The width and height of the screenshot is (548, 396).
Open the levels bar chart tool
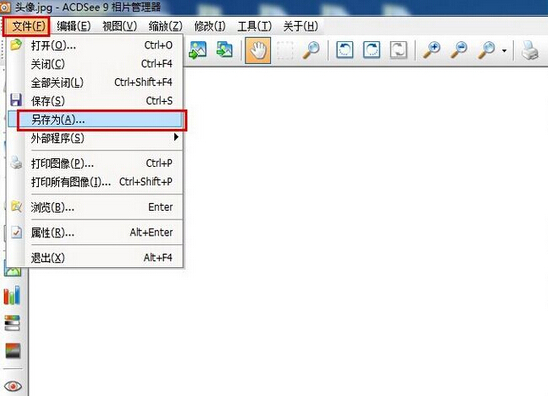[x=12, y=295]
